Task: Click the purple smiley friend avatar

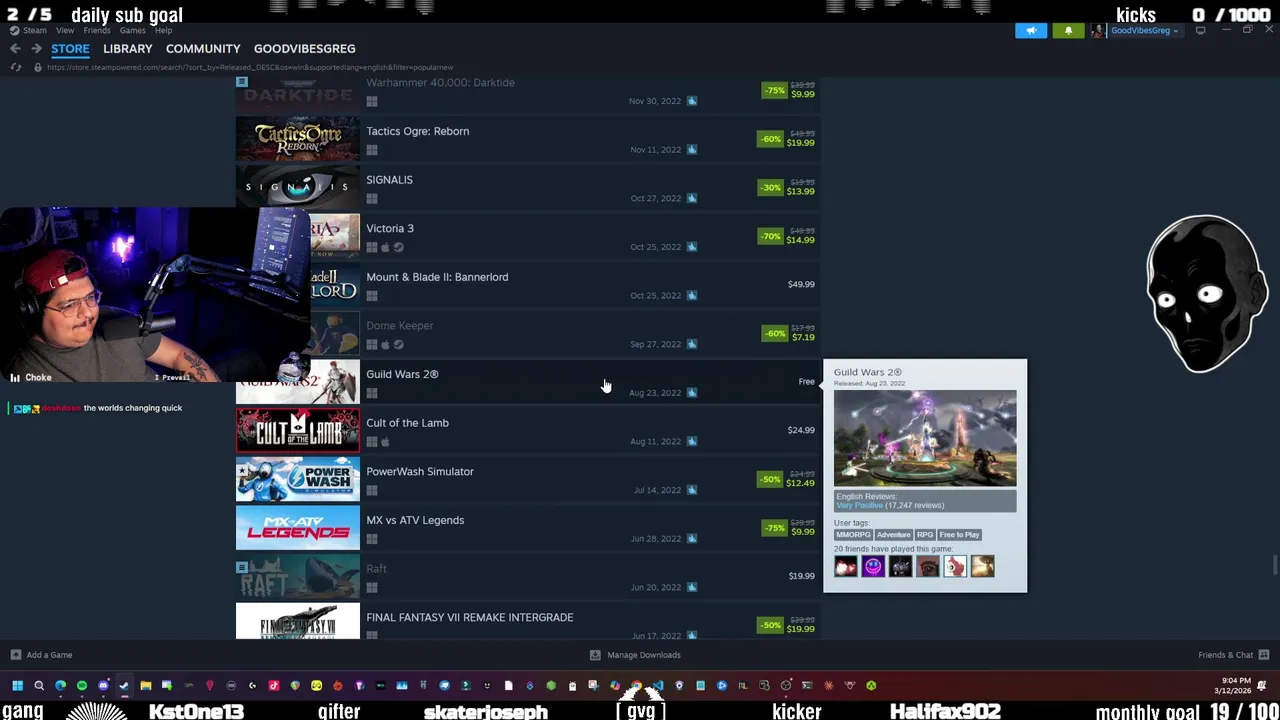Action: (873, 567)
